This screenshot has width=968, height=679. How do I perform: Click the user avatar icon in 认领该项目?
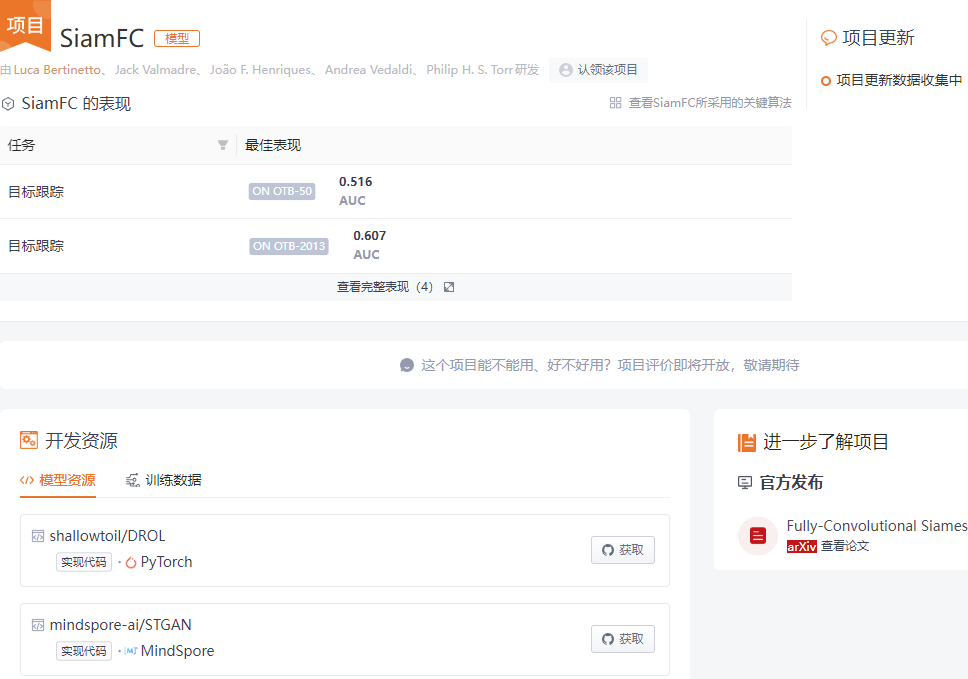565,70
